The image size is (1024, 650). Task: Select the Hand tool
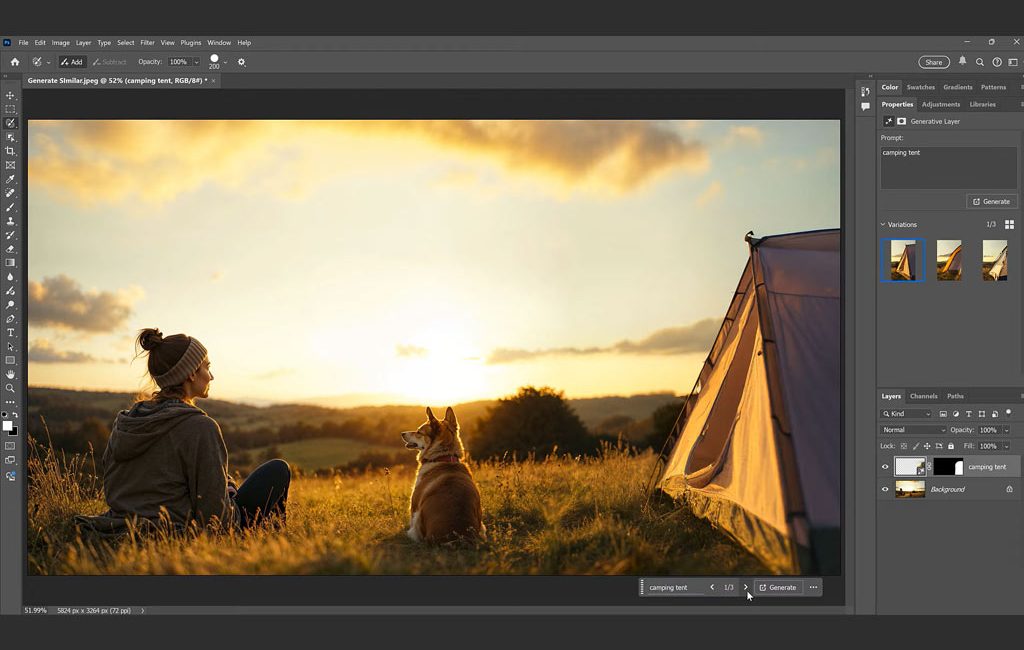click(x=10, y=374)
